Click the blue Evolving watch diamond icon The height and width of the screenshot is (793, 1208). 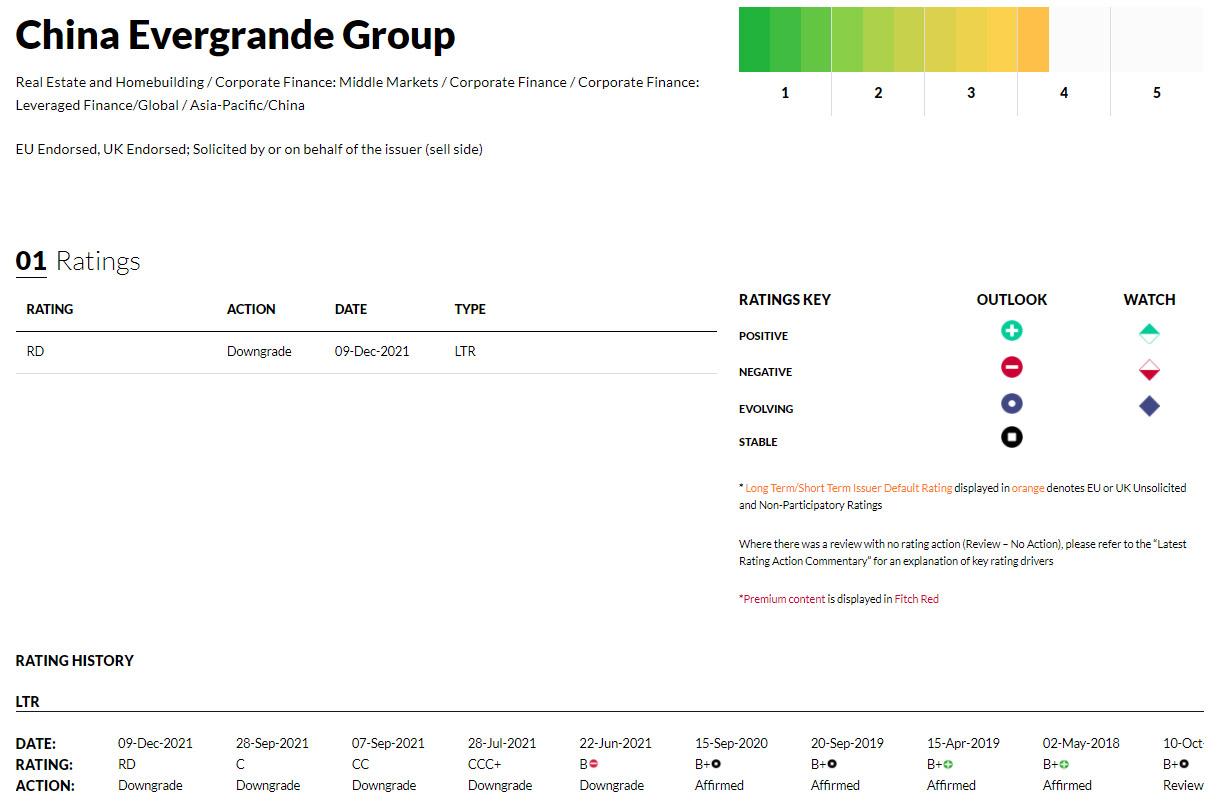point(1149,406)
